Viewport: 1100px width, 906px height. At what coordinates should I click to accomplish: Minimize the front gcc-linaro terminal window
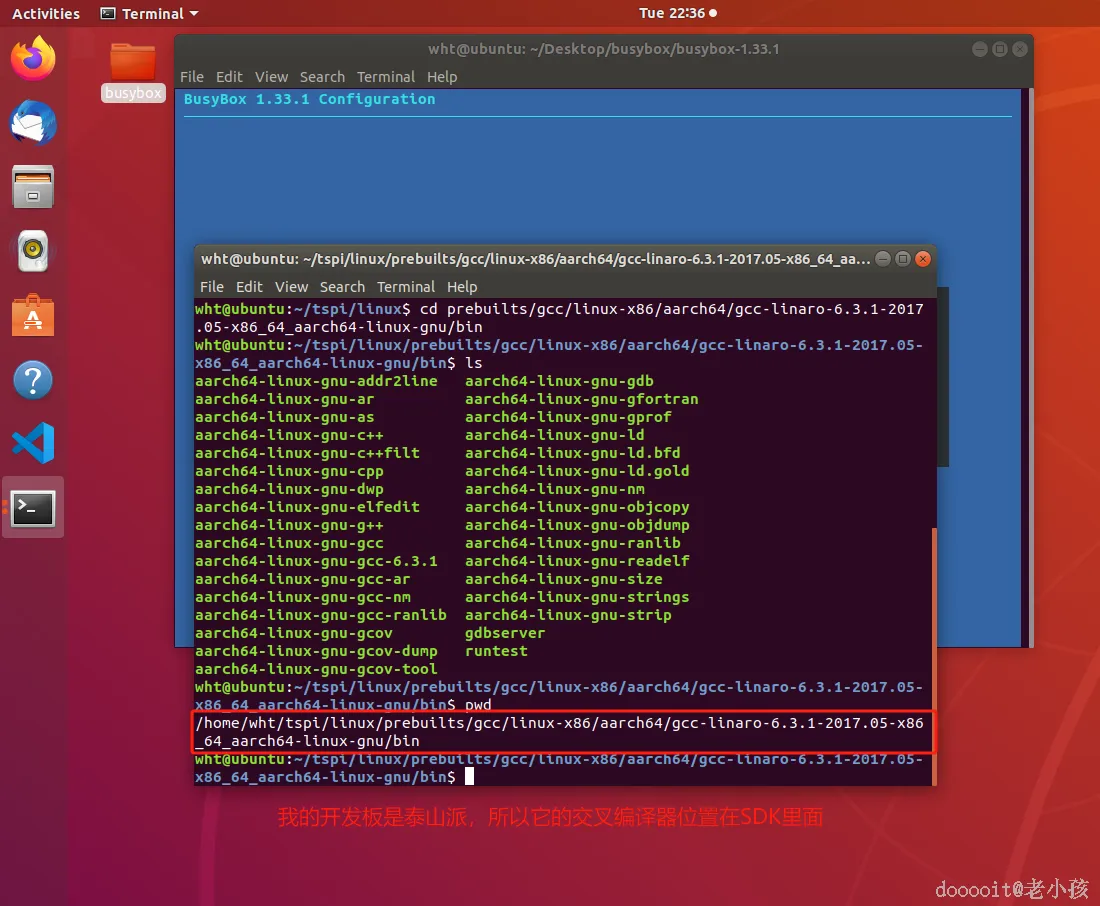coord(883,259)
